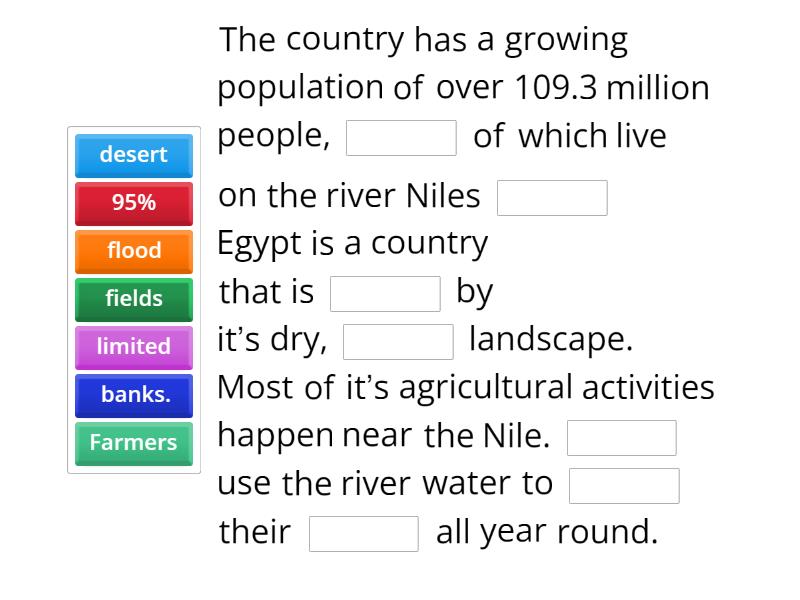
Task: Click the sentence starting with "The country"
Action: point(423,40)
